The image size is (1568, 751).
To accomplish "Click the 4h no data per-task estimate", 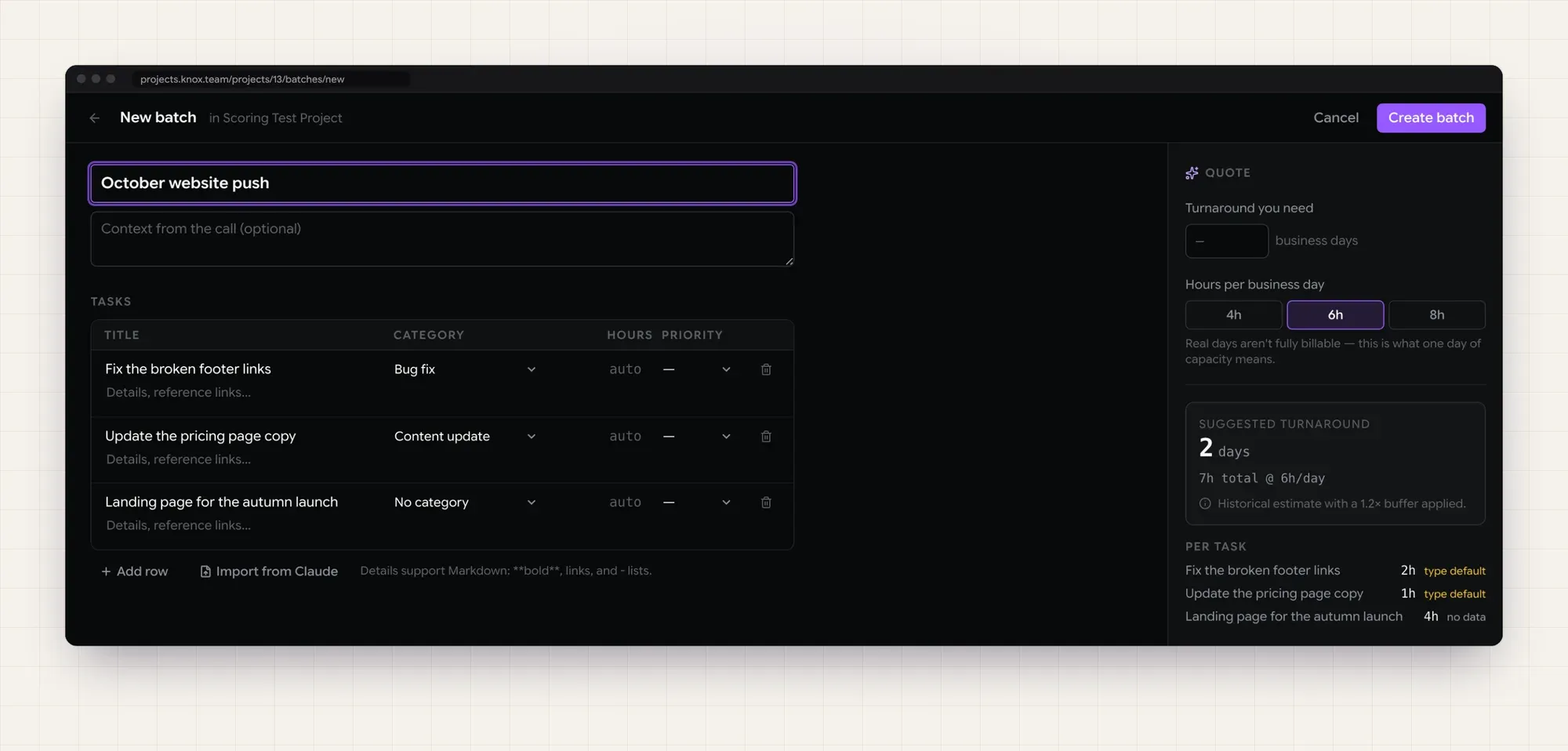I will (x=1454, y=617).
